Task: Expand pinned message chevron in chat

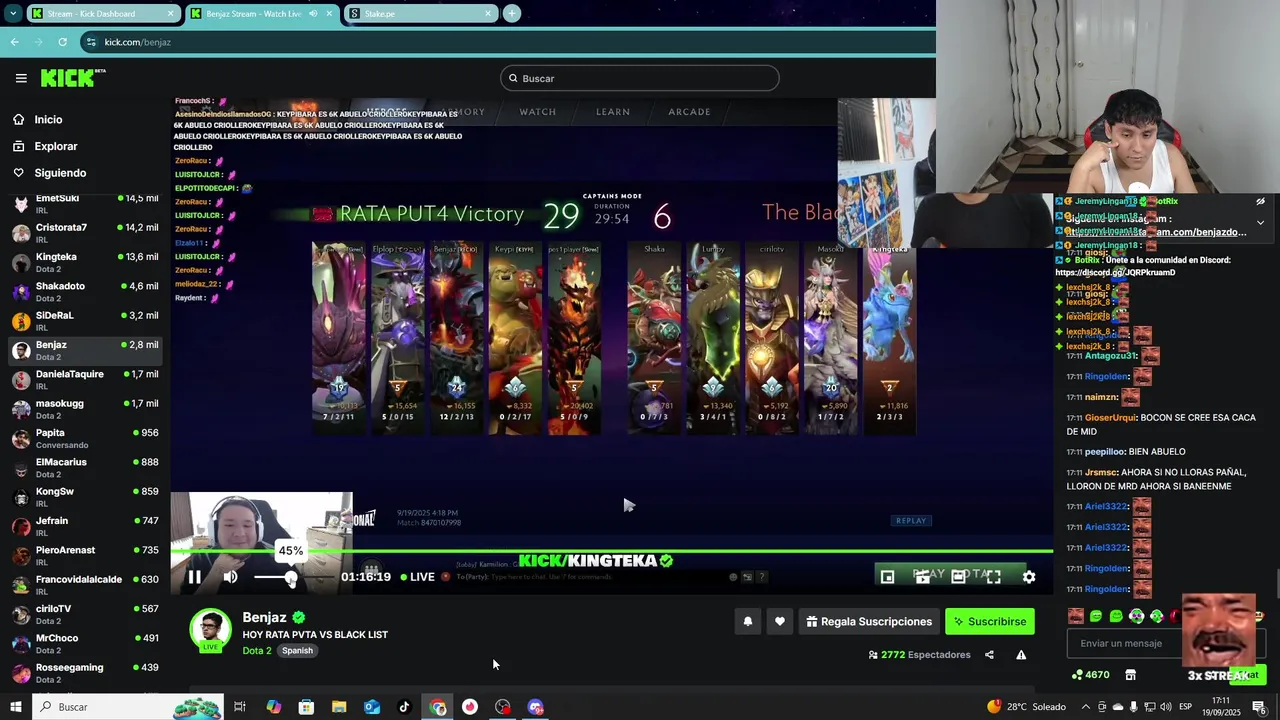Action: (1260, 222)
